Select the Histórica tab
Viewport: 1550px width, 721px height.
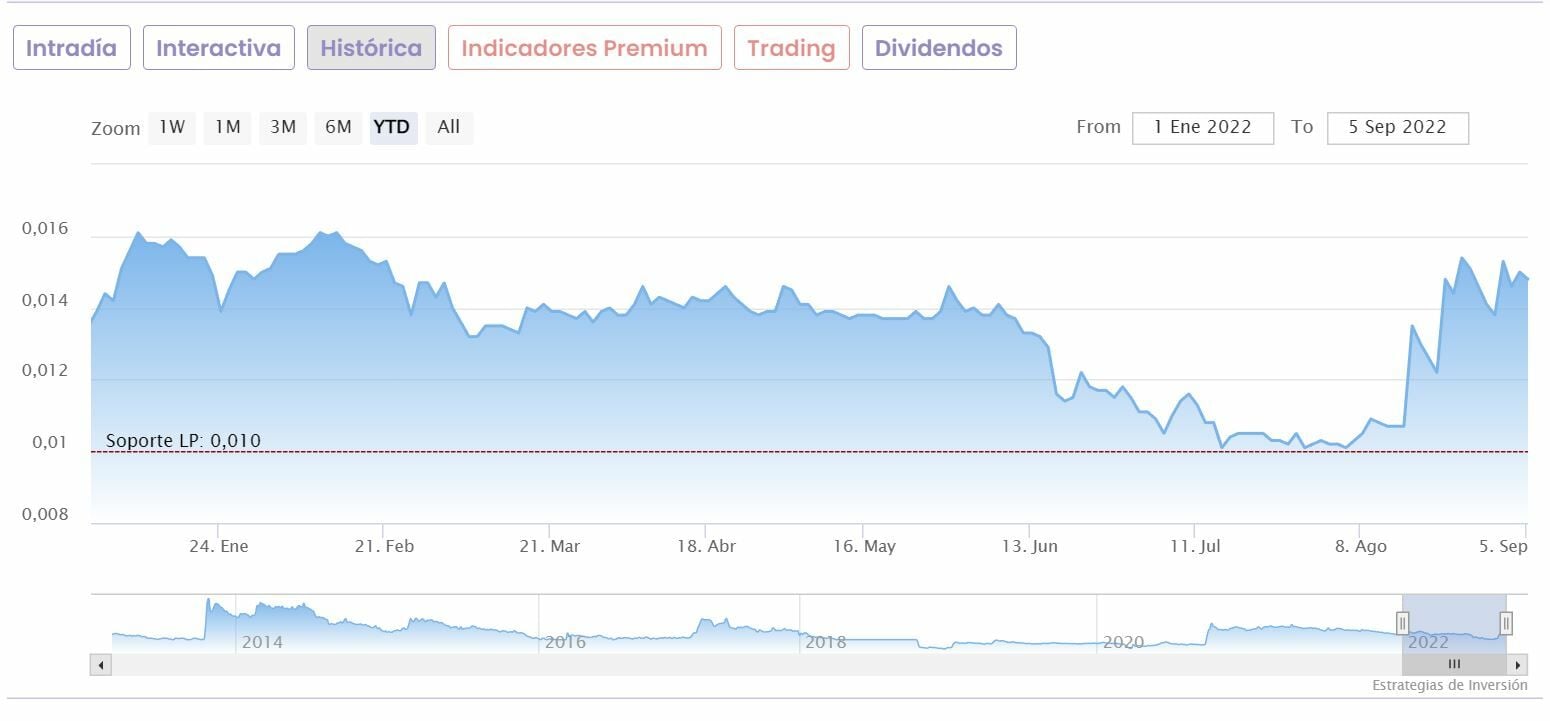[371, 48]
